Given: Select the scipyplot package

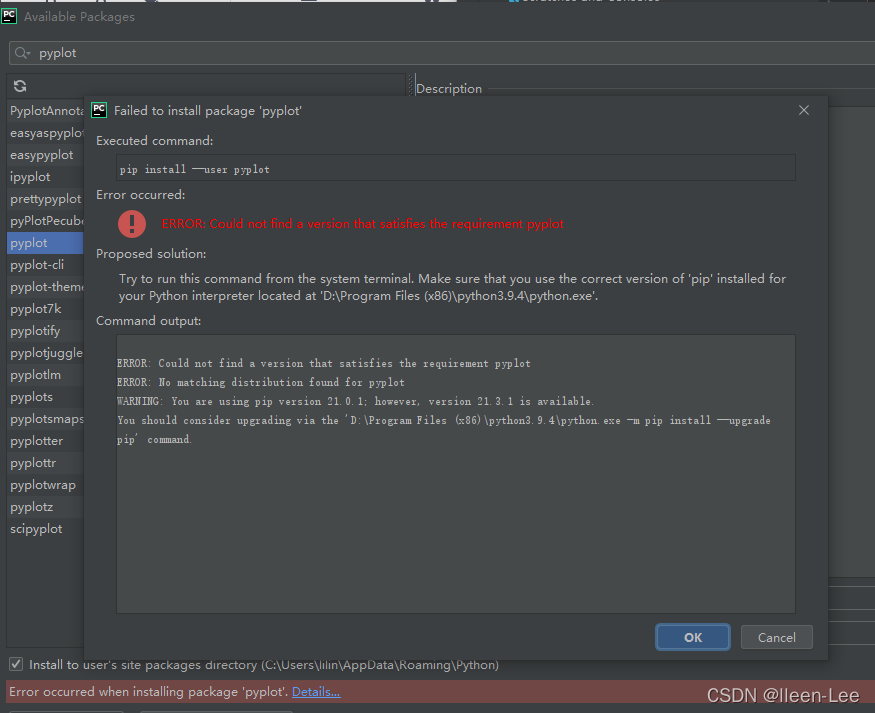Looking at the screenshot, I should point(36,528).
